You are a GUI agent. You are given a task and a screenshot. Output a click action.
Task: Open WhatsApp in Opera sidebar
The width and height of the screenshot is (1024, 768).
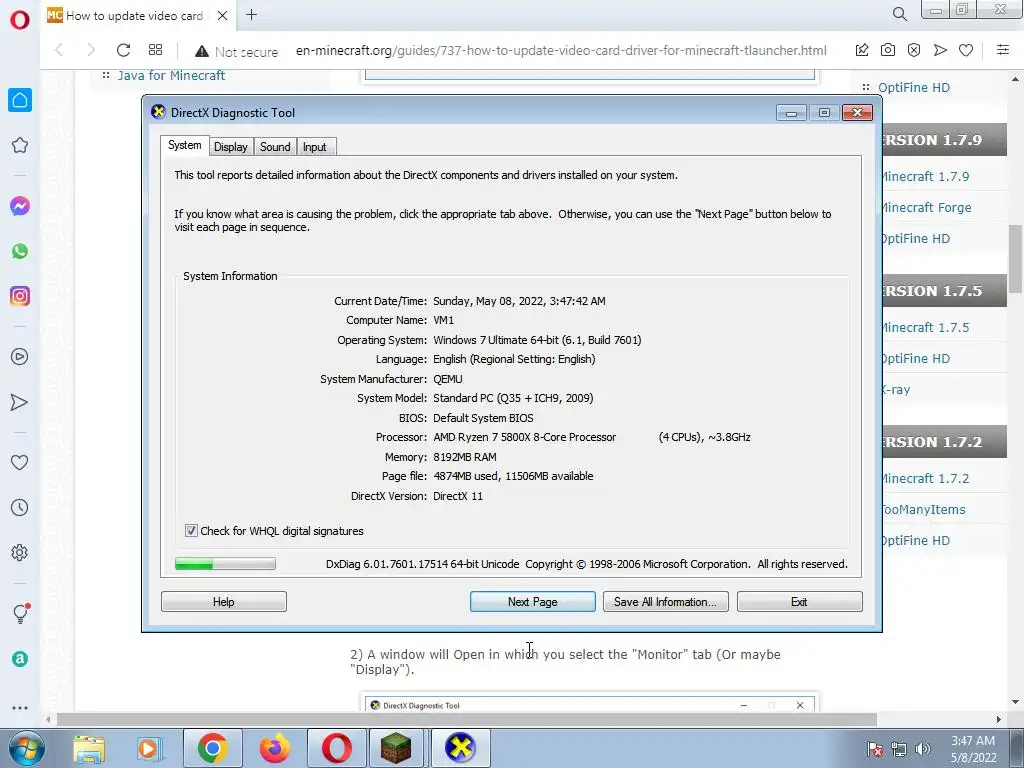20,251
